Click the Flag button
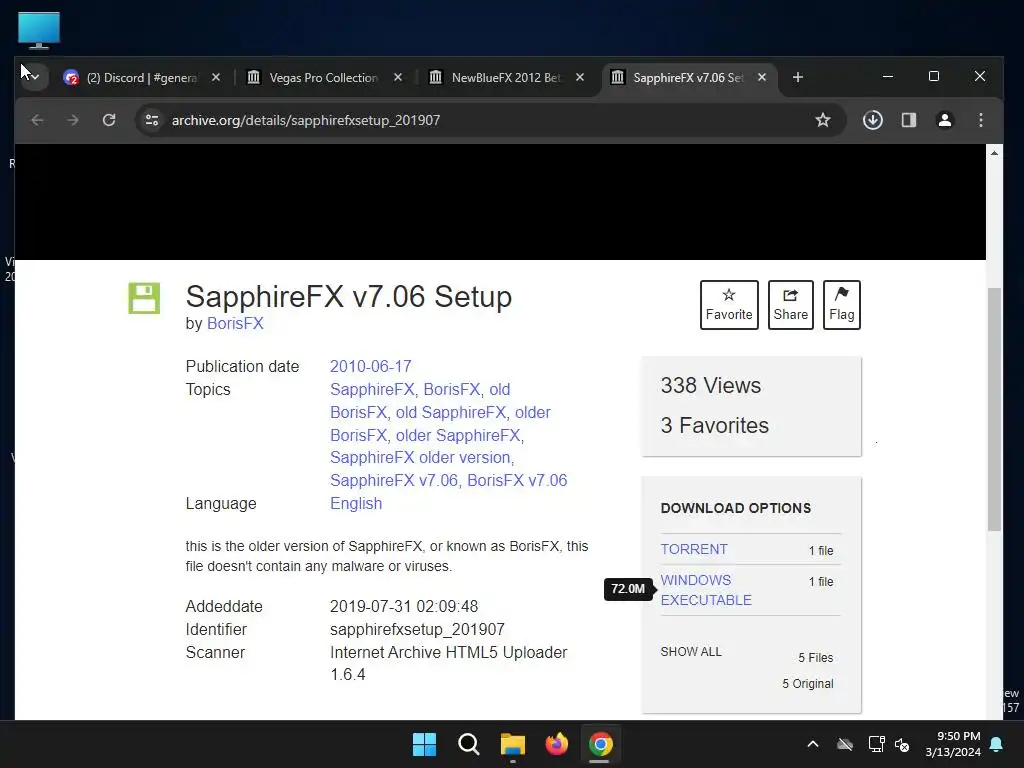This screenshot has height=768, width=1024. pos(841,305)
